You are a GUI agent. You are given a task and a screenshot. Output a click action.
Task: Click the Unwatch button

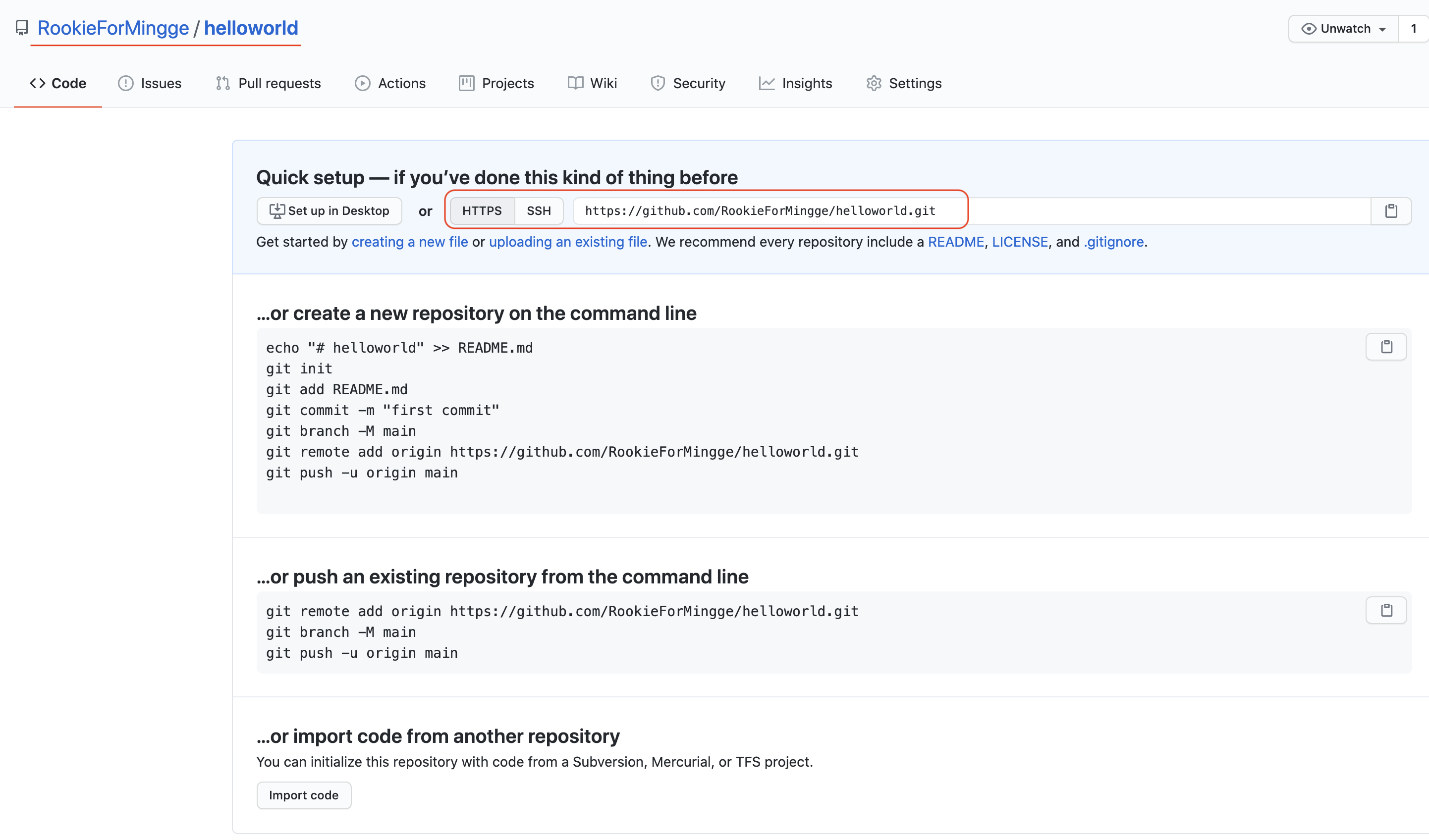tap(1343, 28)
